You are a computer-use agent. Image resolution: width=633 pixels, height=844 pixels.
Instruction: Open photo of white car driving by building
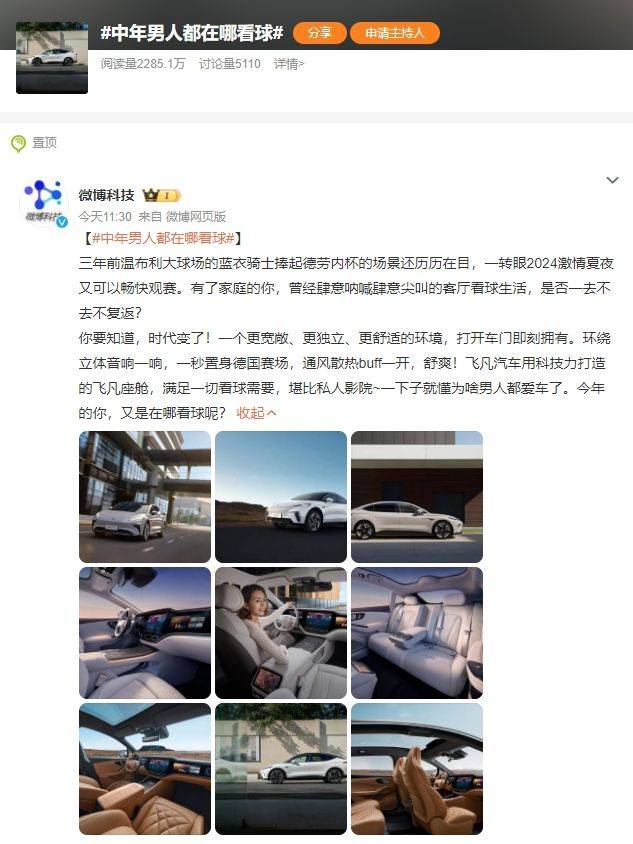pyautogui.click(x=145, y=497)
